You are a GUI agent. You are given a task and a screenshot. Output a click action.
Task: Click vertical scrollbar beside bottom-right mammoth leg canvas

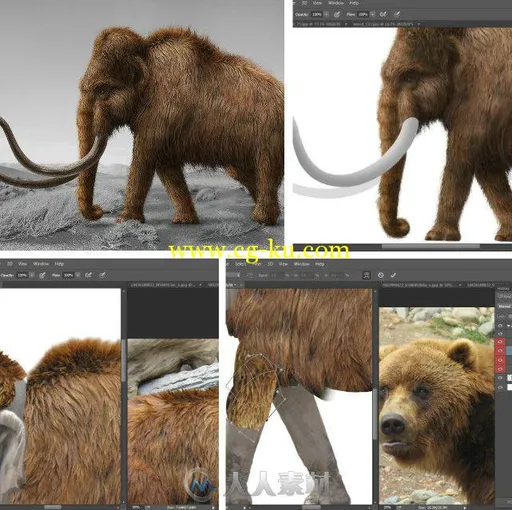[x=375, y=413]
